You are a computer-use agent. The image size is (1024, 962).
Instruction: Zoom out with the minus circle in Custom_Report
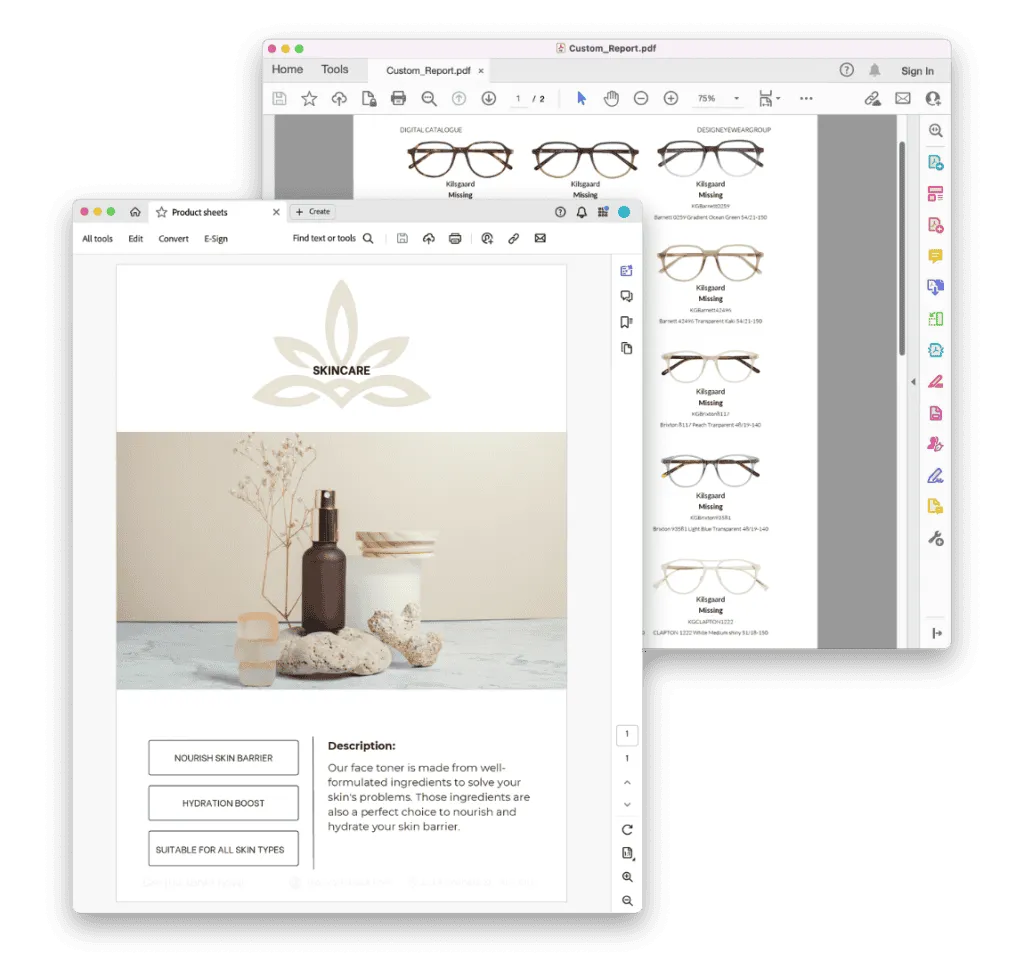point(641,99)
